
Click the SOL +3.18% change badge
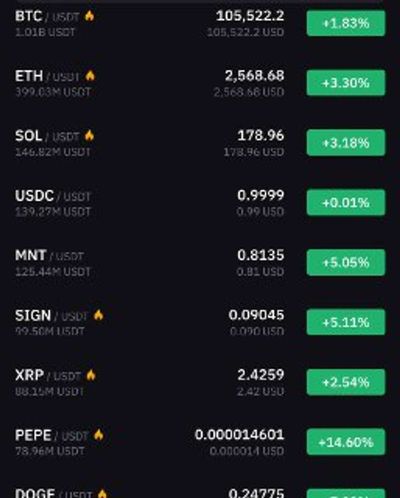pyautogui.click(x=346, y=143)
